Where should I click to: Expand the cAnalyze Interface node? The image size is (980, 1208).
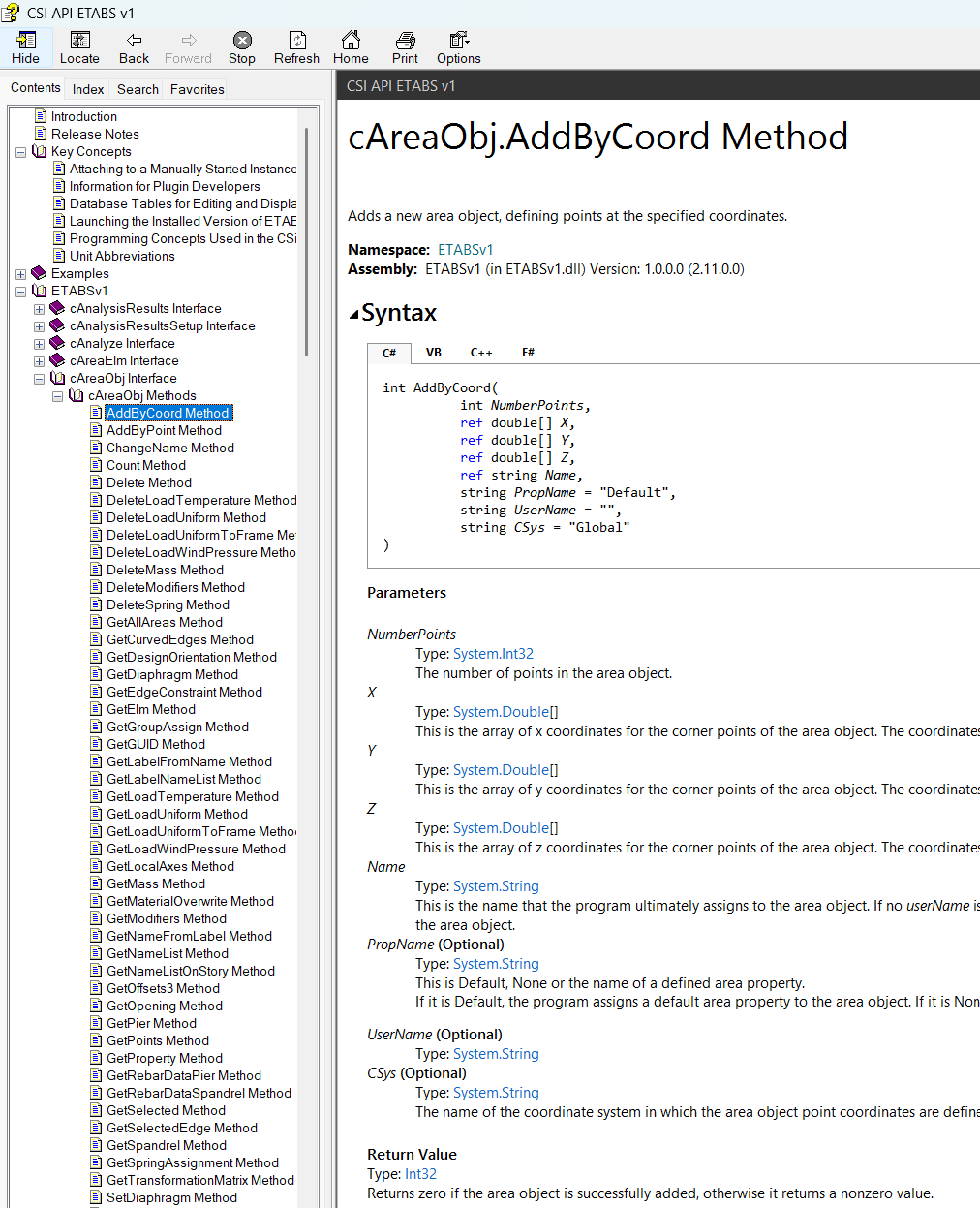click(40, 344)
